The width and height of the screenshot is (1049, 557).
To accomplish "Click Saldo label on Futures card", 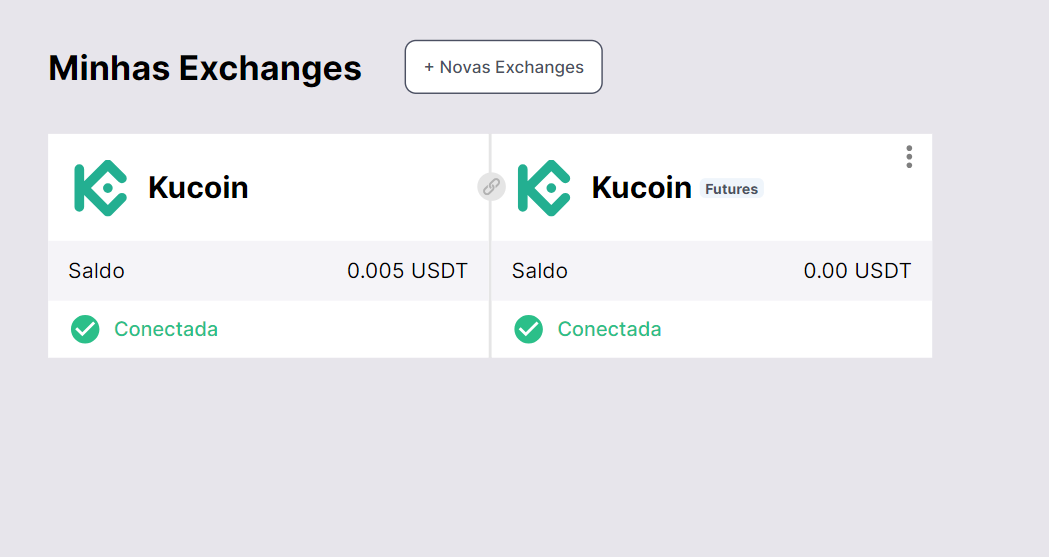I will point(539,271).
